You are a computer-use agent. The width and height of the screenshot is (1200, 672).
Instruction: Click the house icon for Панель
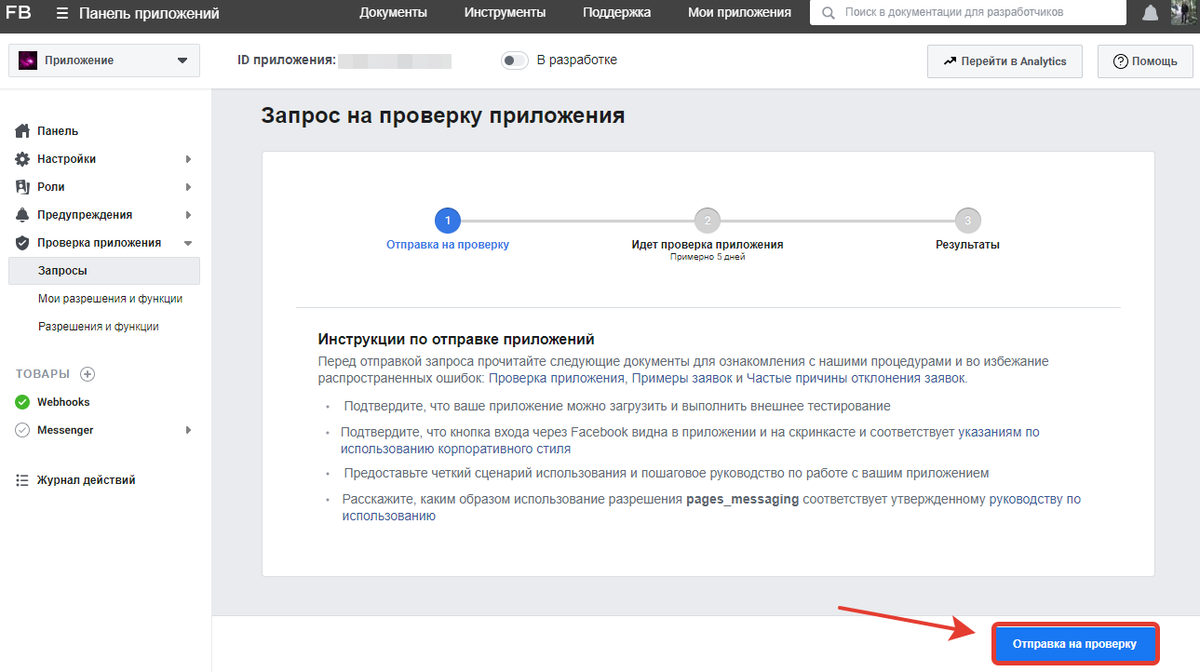pos(22,131)
